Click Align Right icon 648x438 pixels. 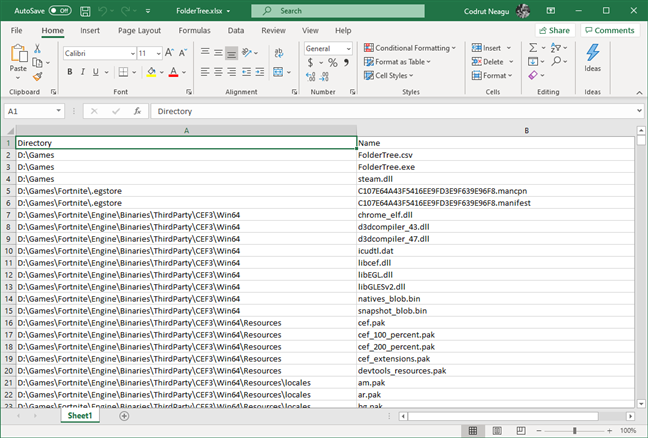click(231, 72)
